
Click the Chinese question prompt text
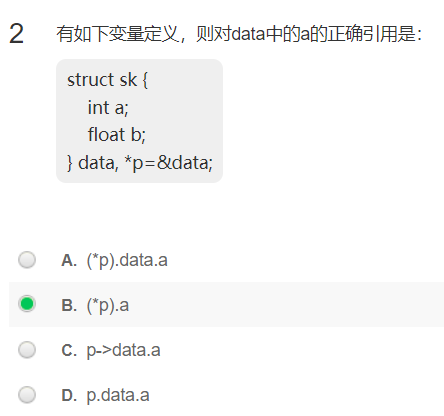(x=239, y=34)
